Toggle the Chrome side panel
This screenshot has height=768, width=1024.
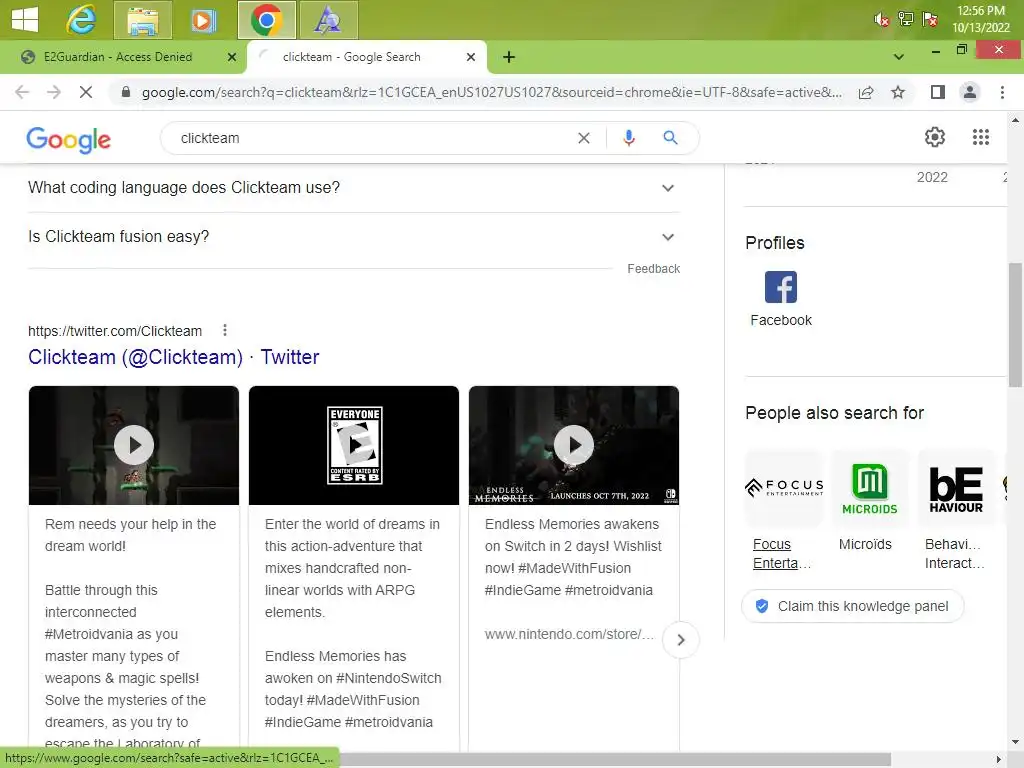[938, 92]
